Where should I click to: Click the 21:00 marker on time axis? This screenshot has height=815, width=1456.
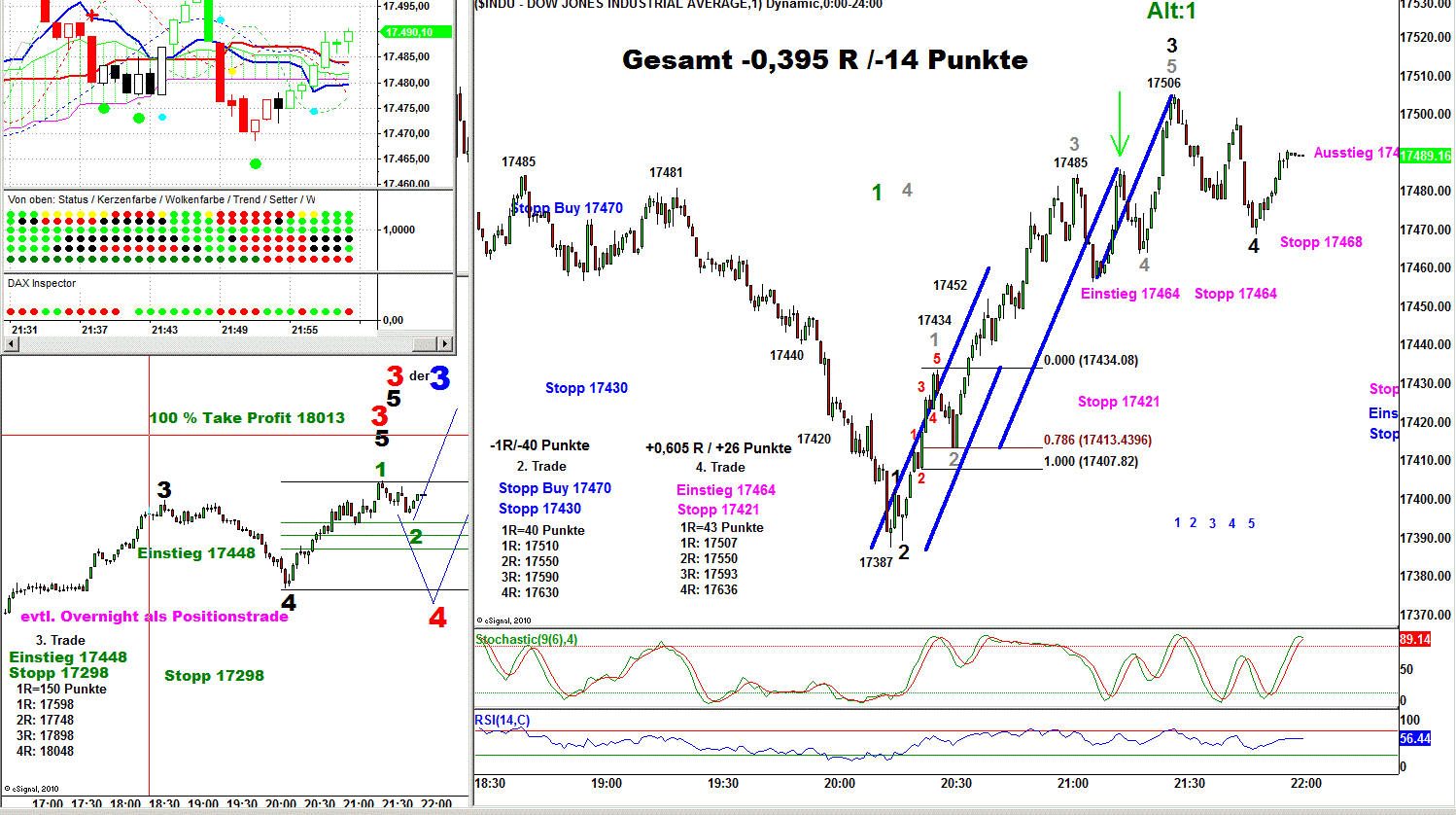[1073, 783]
